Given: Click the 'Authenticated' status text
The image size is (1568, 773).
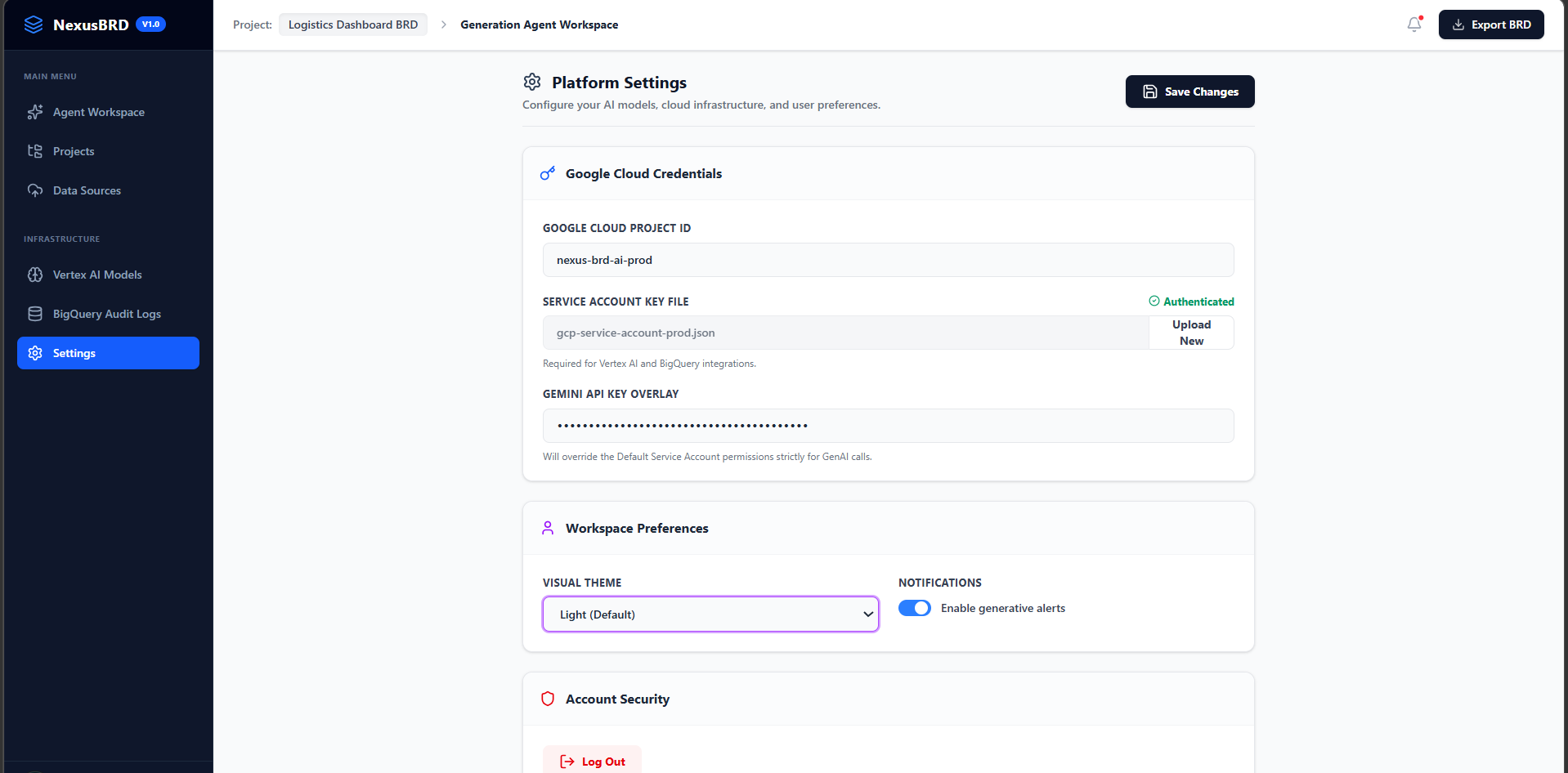Looking at the screenshot, I should click(1198, 302).
